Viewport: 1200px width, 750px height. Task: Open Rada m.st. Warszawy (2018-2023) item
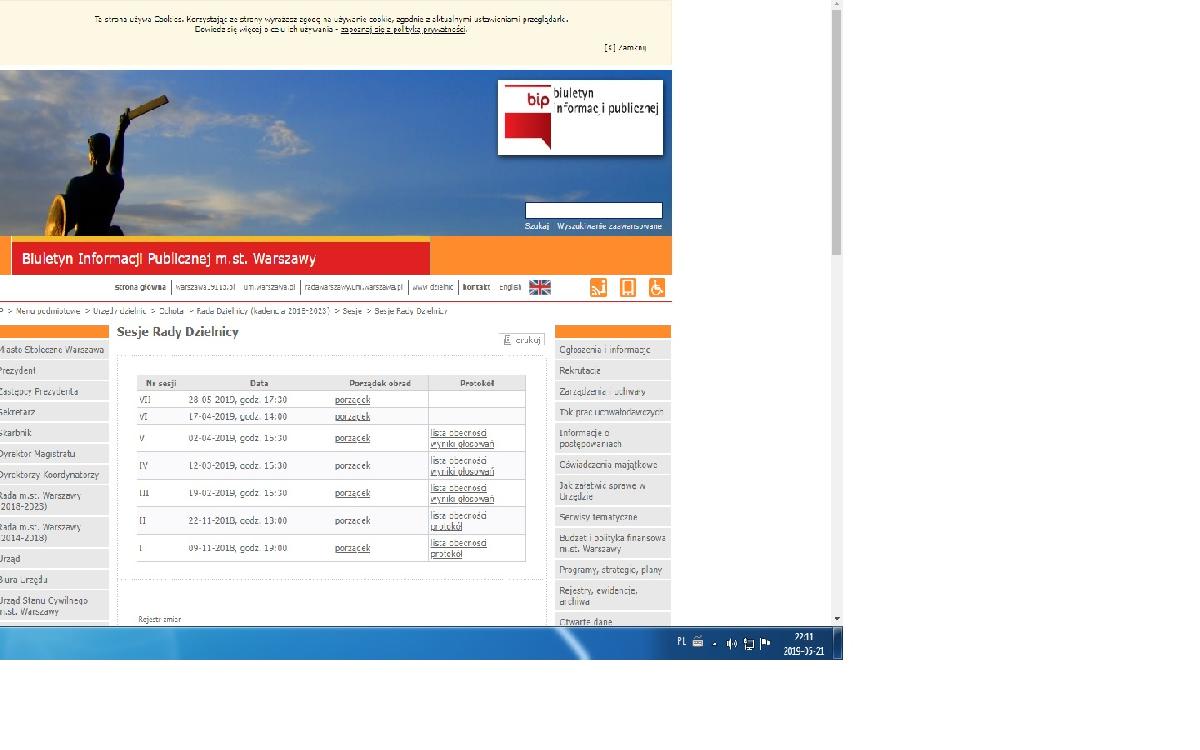point(54,501)
